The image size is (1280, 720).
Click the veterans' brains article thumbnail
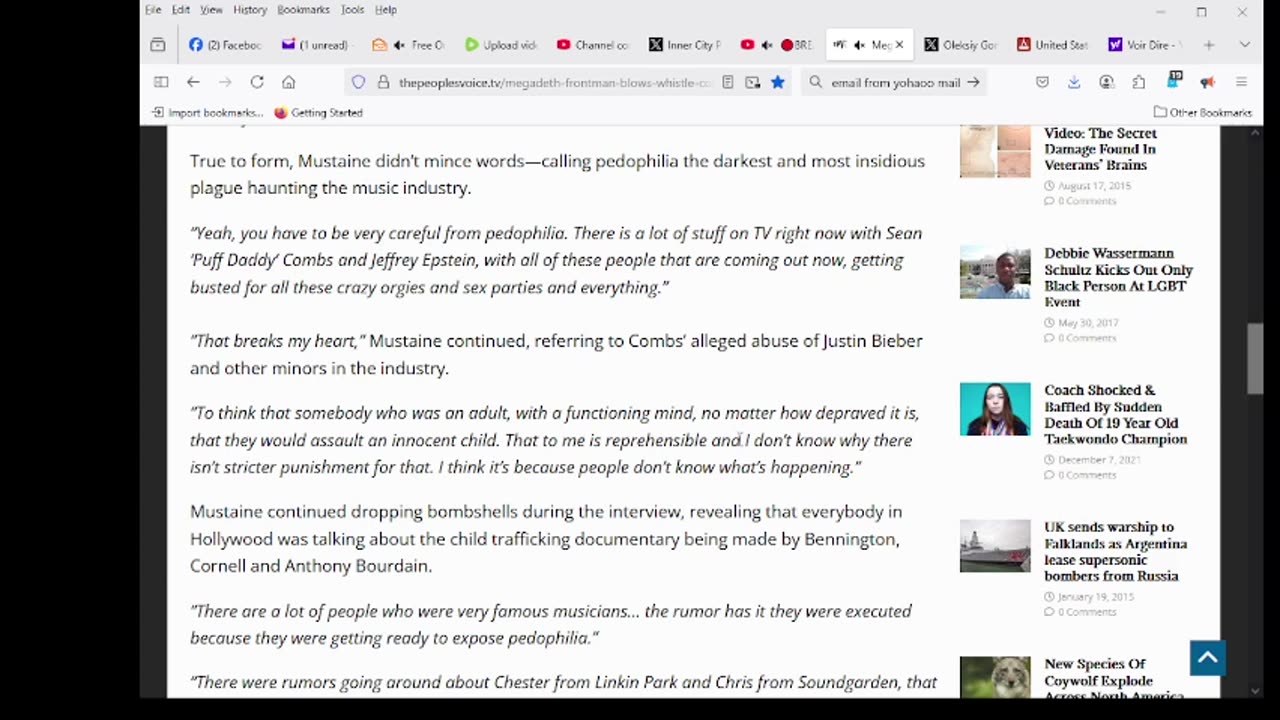click(x=995, y=151)
